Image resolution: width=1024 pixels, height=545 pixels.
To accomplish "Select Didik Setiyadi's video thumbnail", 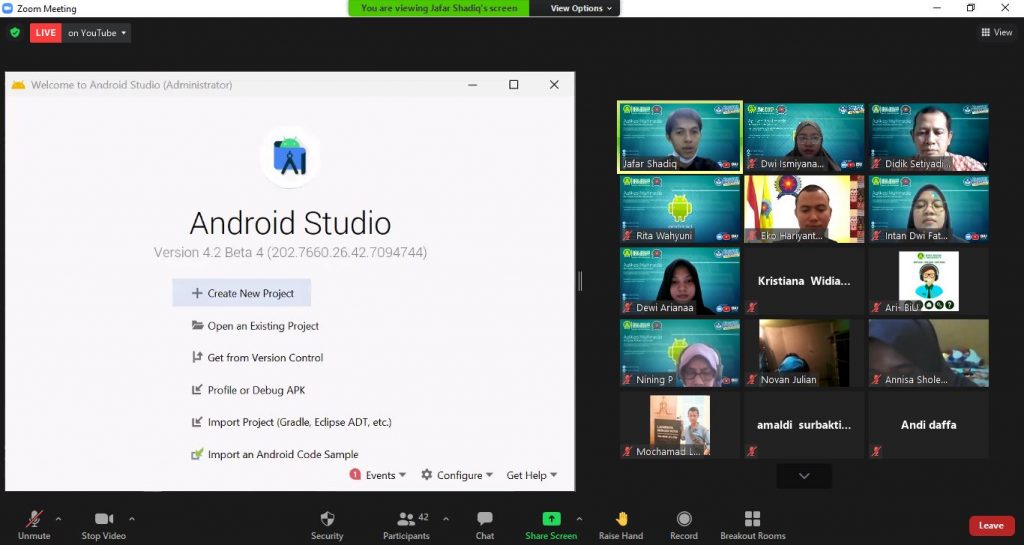I will click(x=929, y=137).
